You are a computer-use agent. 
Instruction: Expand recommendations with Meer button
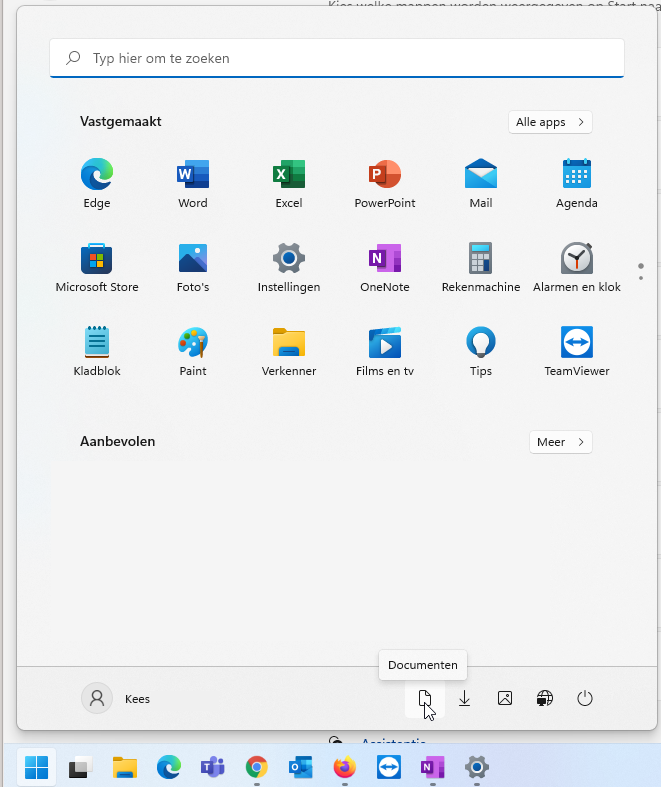coord(561,442)
